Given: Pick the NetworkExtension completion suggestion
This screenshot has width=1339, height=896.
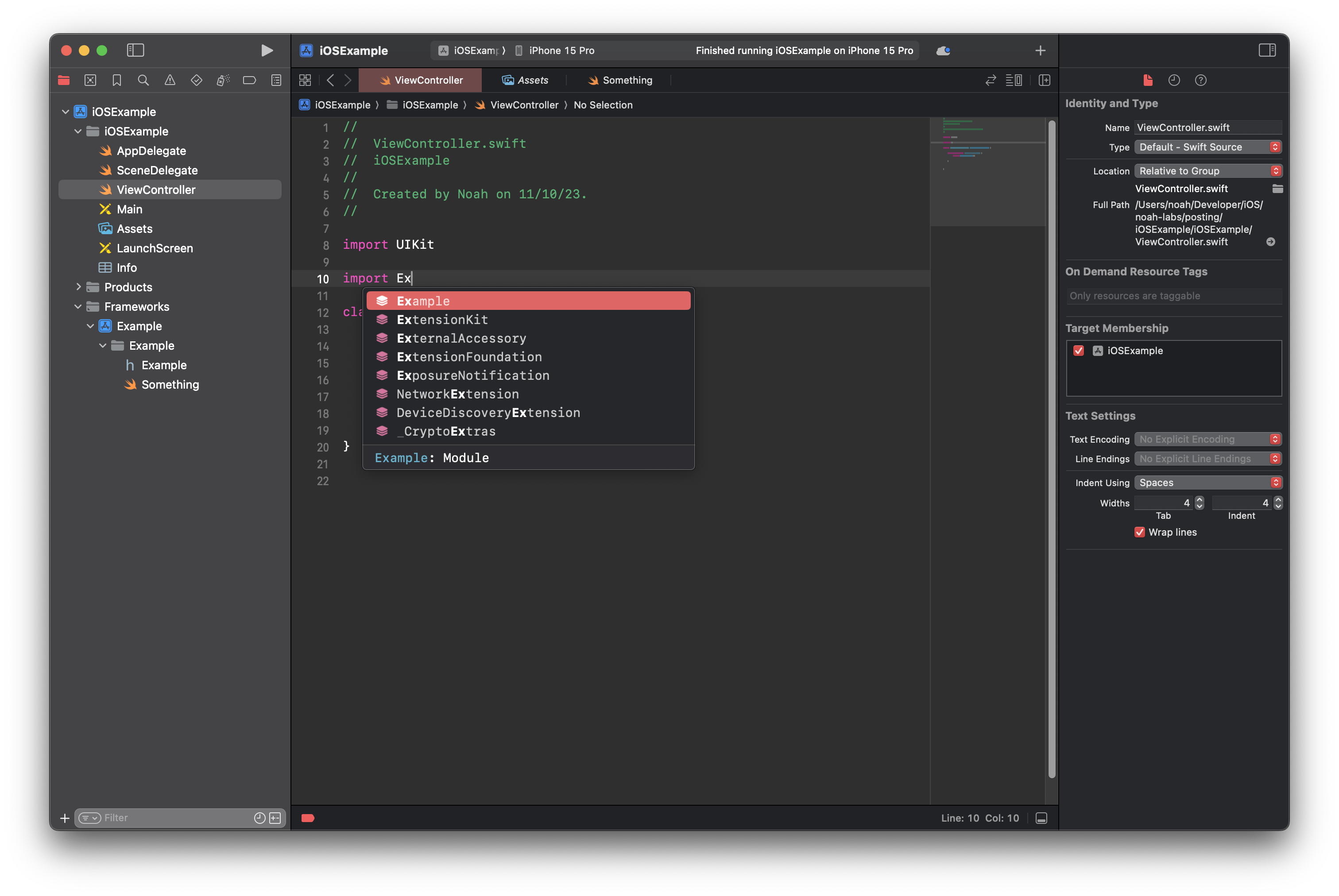Looking at the screenshot, I should (528, 394).
